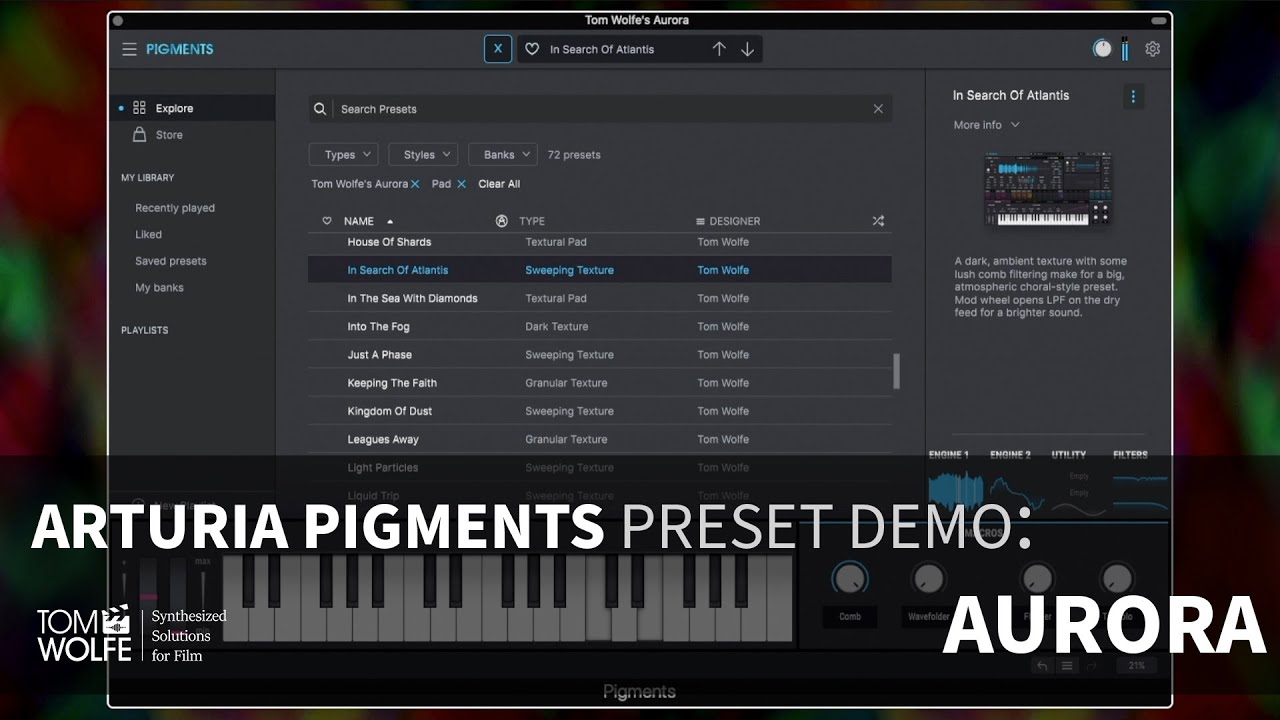Image resolution: width=1280 pixels, height=720 pixels.
Task: Open the Types filter dropdown
Action: (343, 155)
